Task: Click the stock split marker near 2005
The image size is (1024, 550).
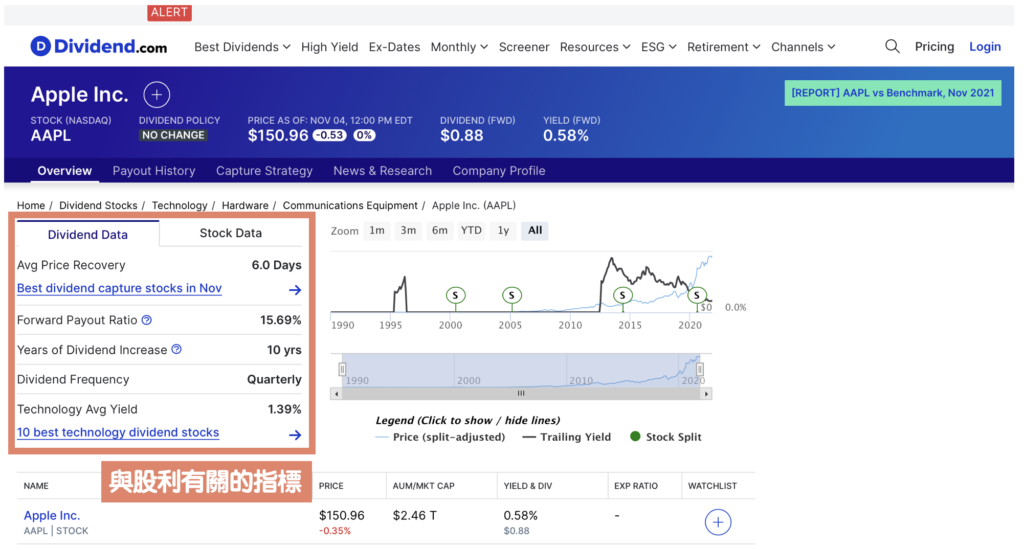Action: [511, 295]
